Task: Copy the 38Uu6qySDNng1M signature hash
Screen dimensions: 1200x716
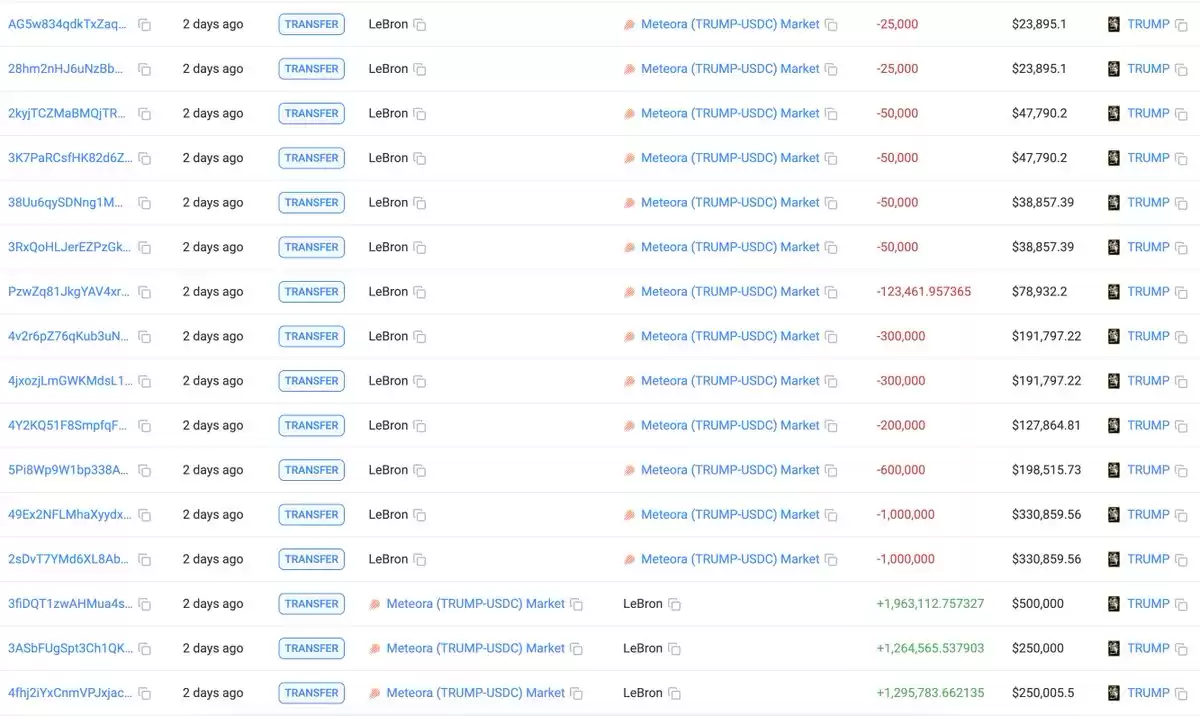Action: click(x=145, y=203)
